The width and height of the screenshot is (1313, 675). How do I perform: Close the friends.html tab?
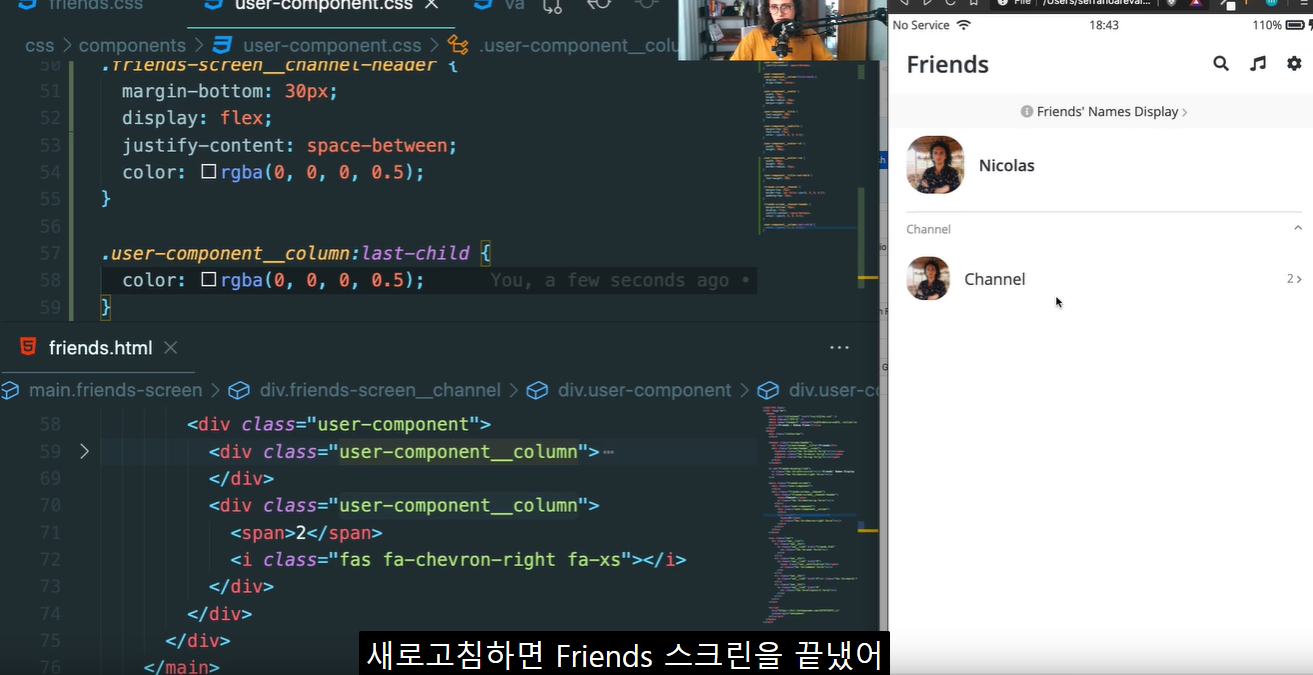[x=171, y=348]
